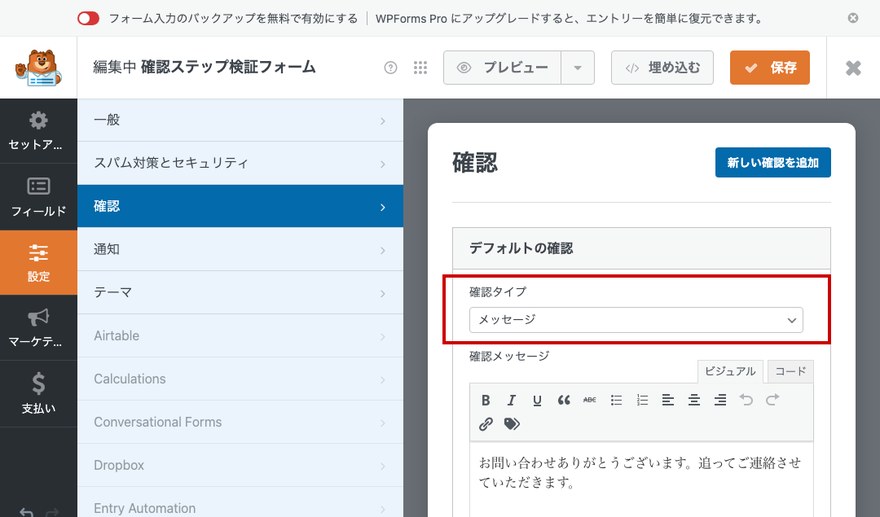
Task: Open the フィールド fields sidebar panel
Action: [x=38, y=197]
